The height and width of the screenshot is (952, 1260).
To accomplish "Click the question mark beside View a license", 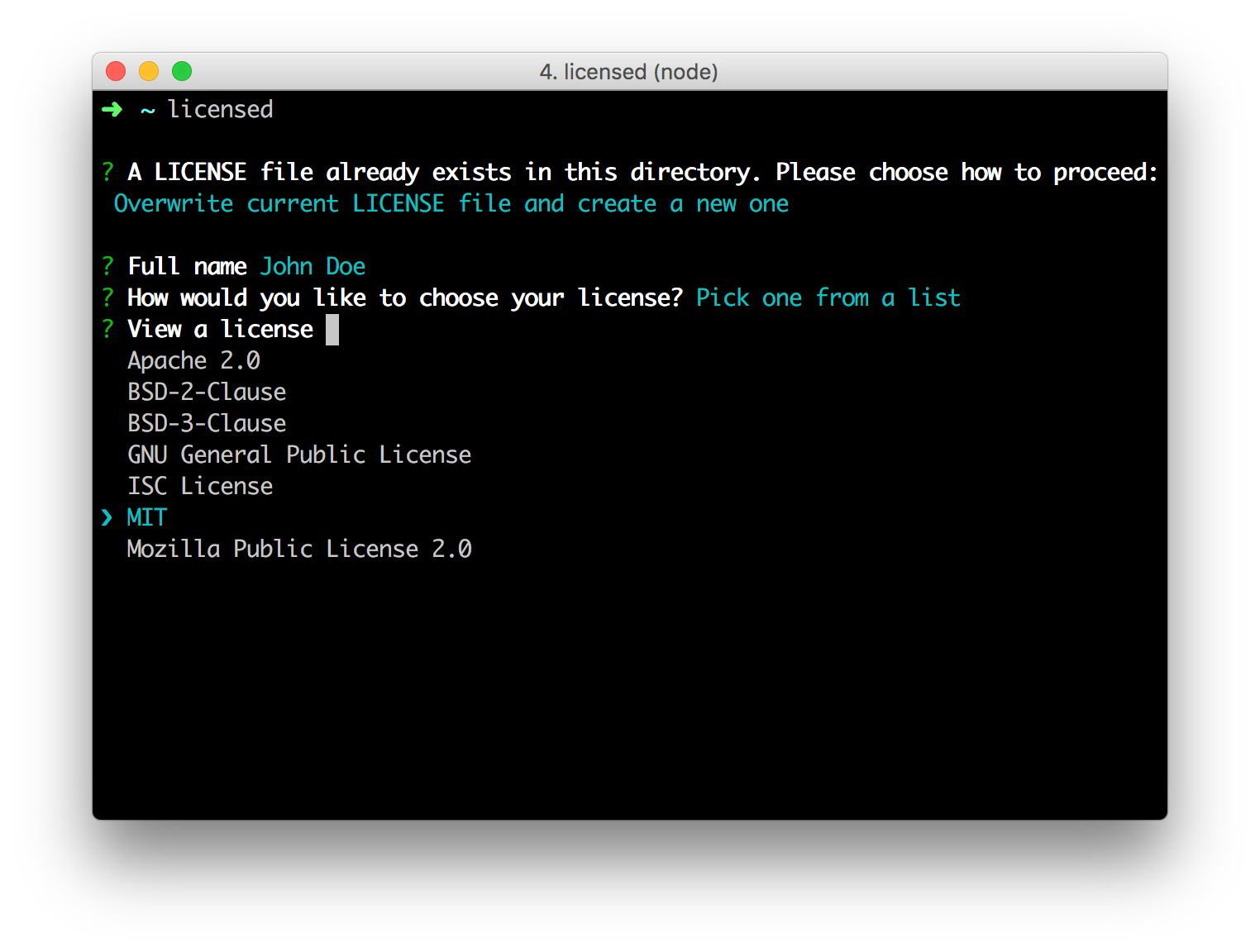I will [107, 329].
